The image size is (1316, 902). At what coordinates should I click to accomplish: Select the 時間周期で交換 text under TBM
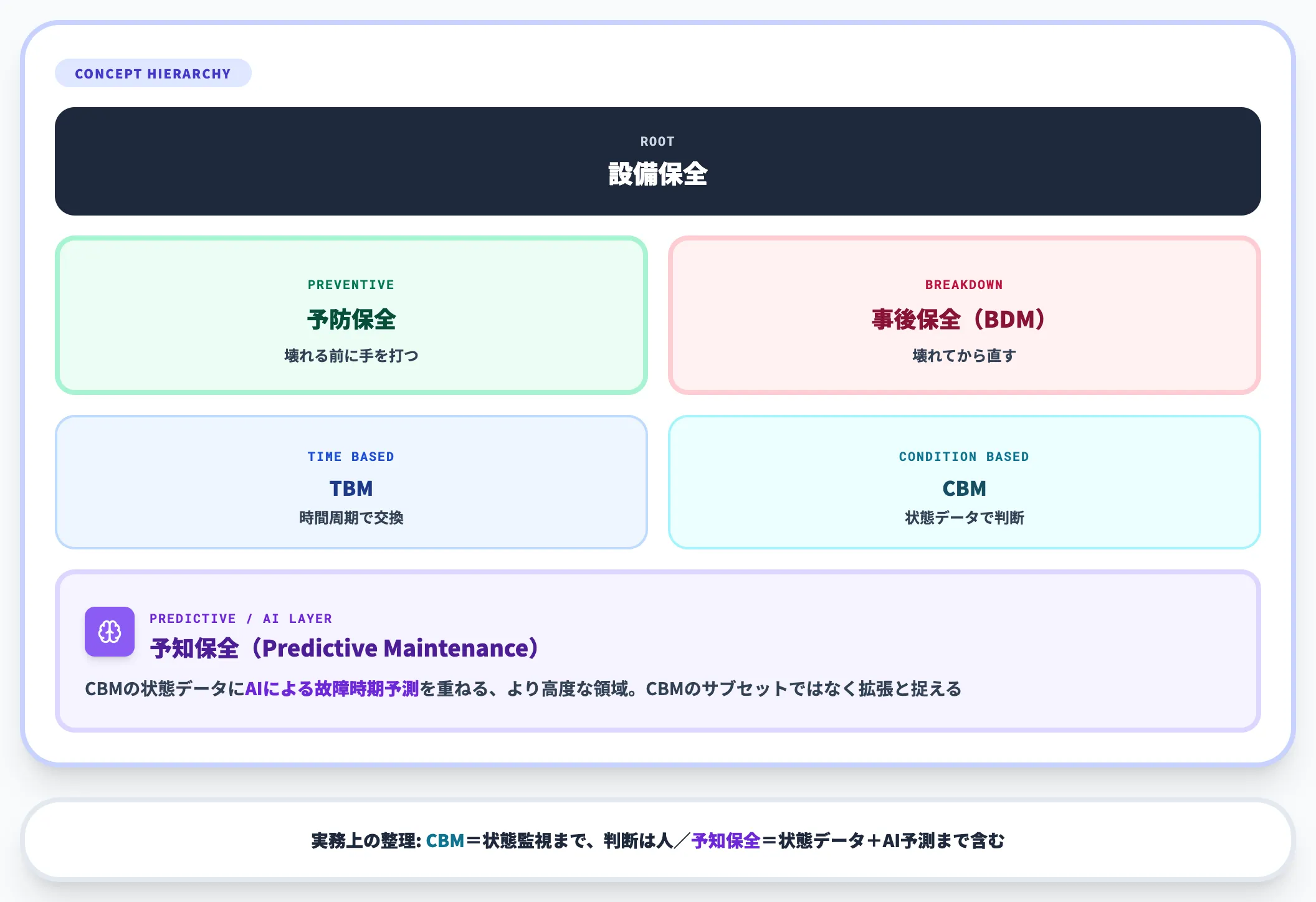tap(351, 517)
